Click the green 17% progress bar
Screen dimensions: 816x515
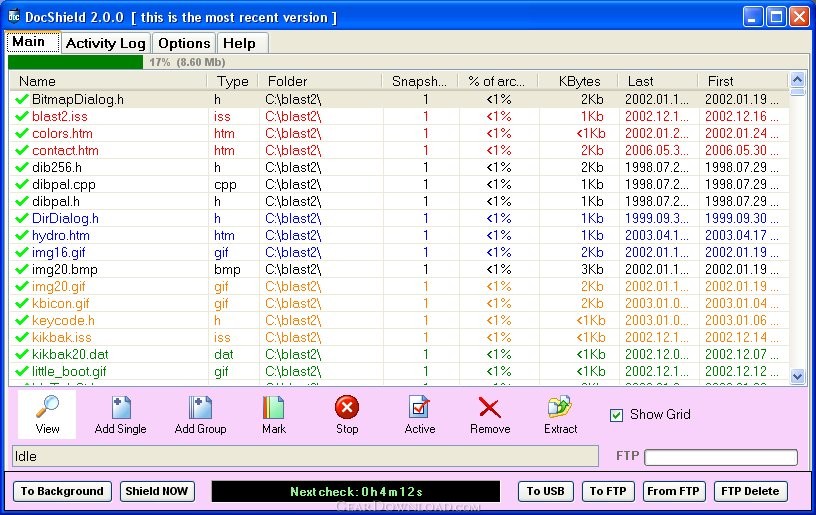[x=75, y=62]
